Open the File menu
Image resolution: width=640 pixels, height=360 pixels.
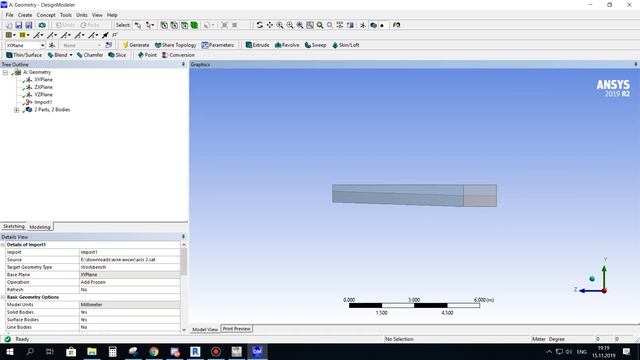(x=9, y=15)
